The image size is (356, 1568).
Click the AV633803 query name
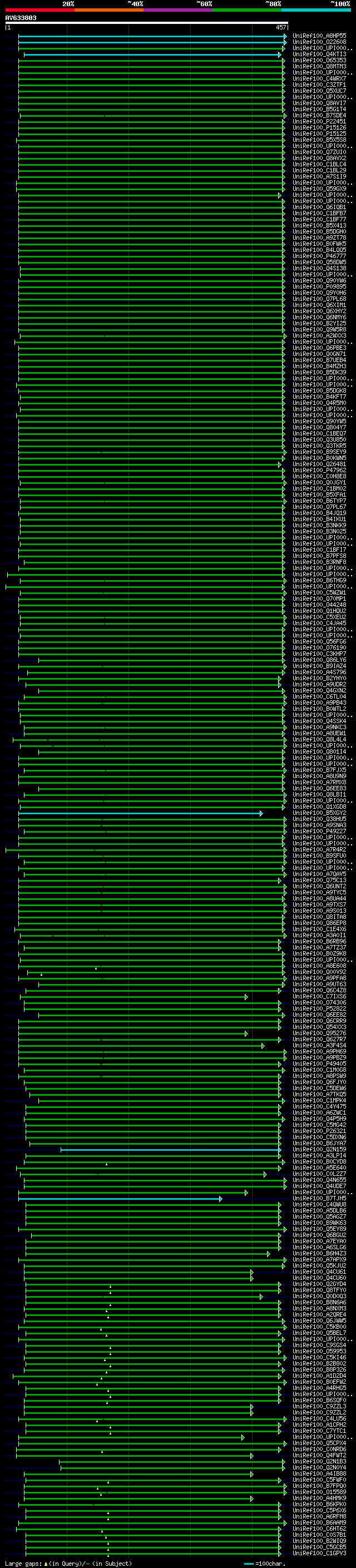tap(21, 18)
